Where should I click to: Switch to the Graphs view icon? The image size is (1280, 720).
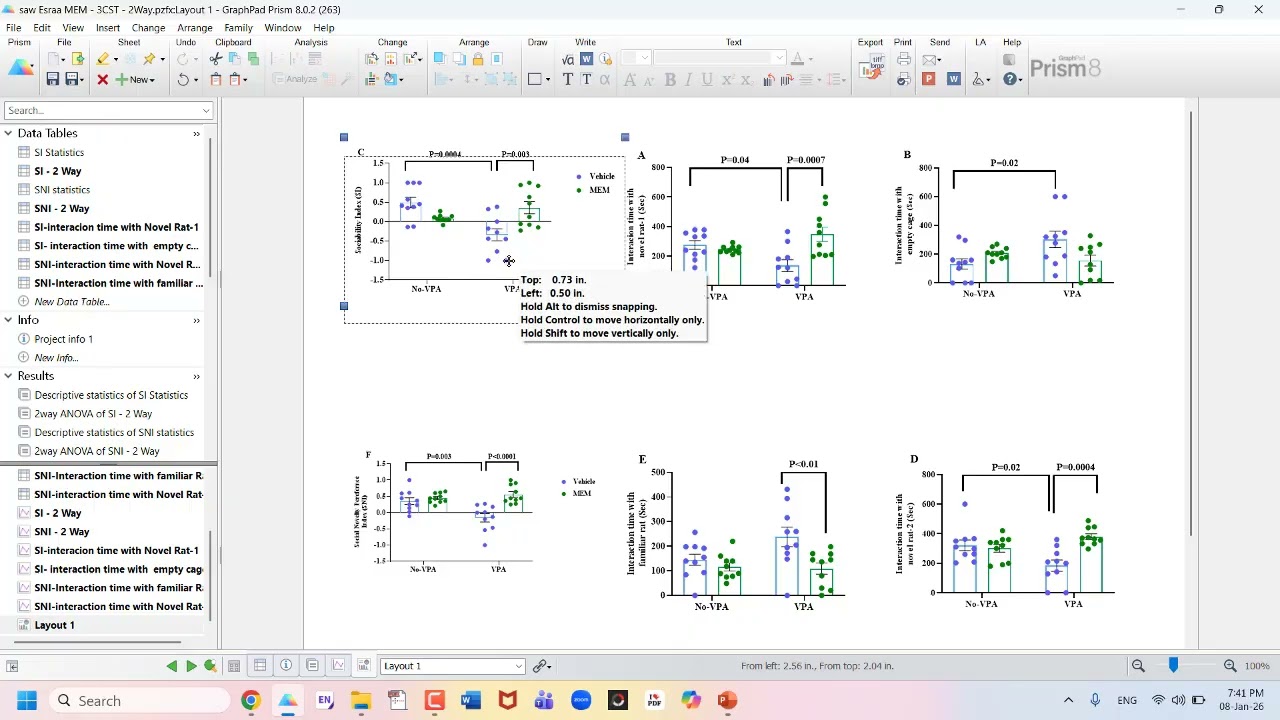click(x=339, y=666)
